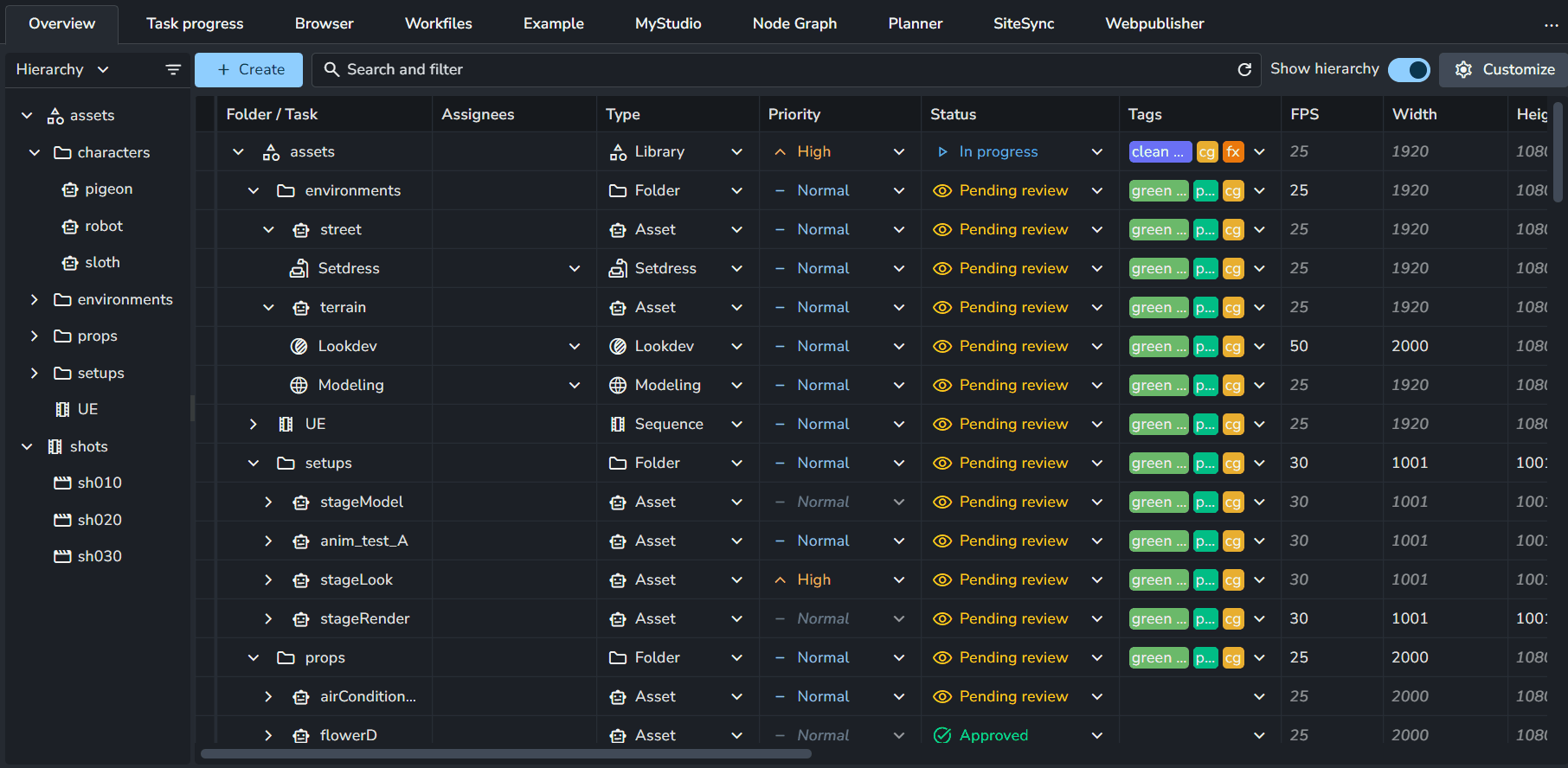Viewport: 1568px width, 768px height.
Task: Click the pigeon asset icon in sidebar
Action: [x=70, y=189]
